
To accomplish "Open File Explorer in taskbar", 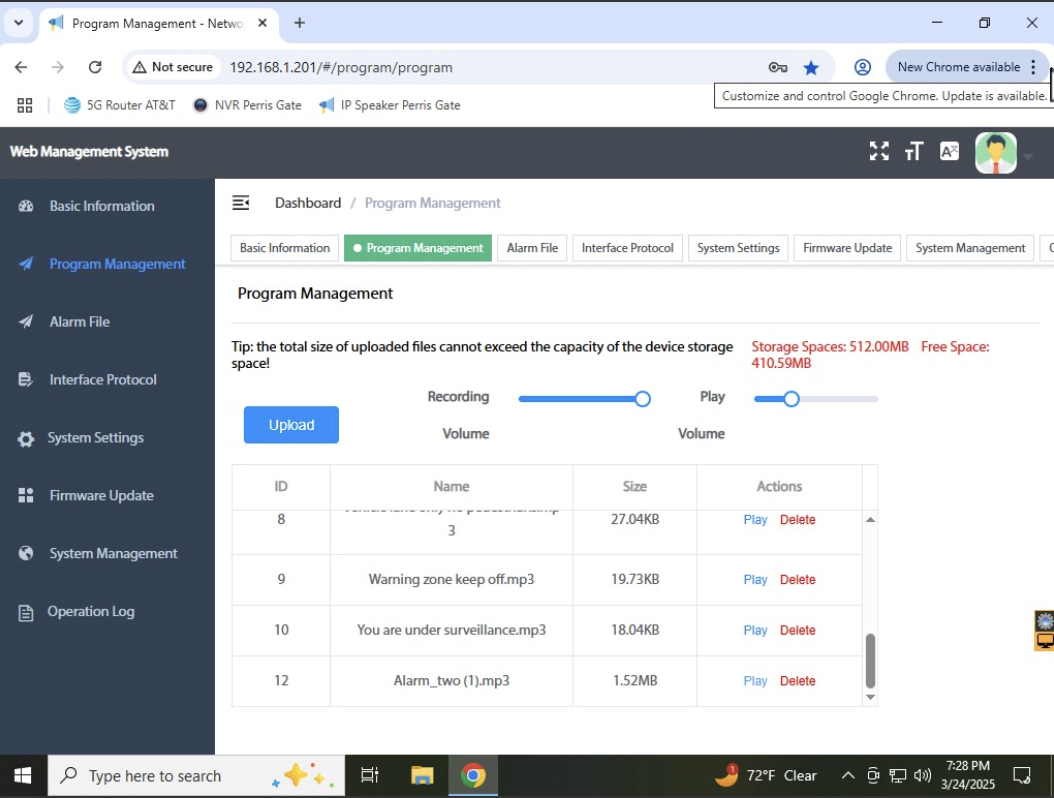I will pyautogui.click(x=421, y=776).
